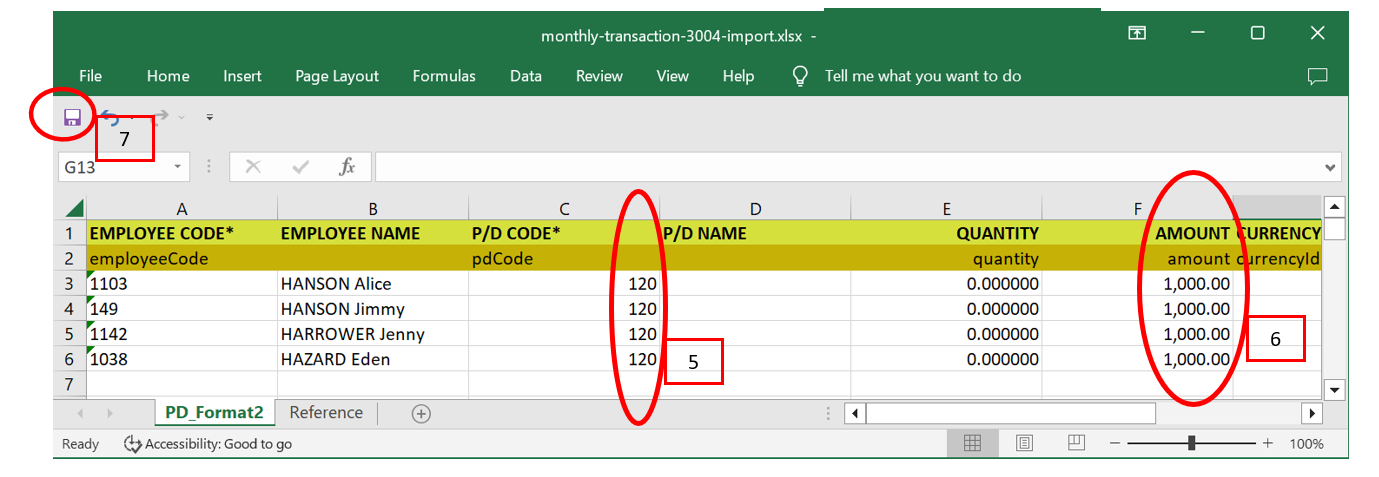Click the Accessibility status icon

133,444
